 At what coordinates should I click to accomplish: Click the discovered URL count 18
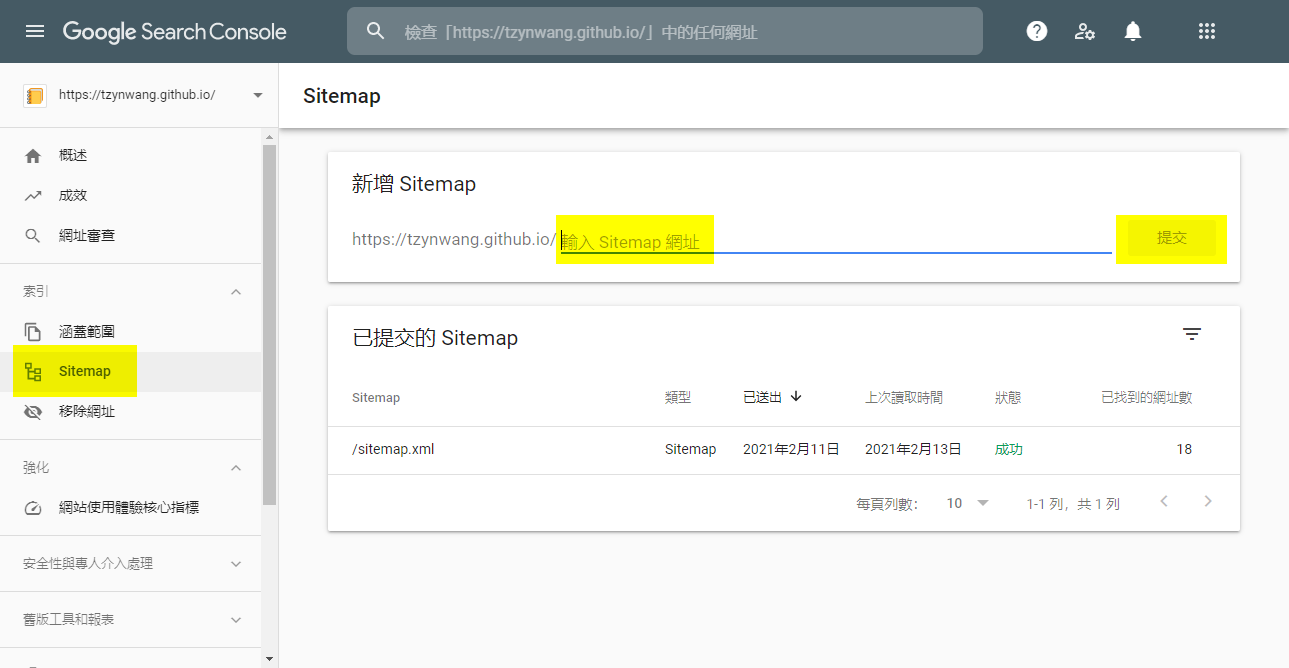[1184, 450]
